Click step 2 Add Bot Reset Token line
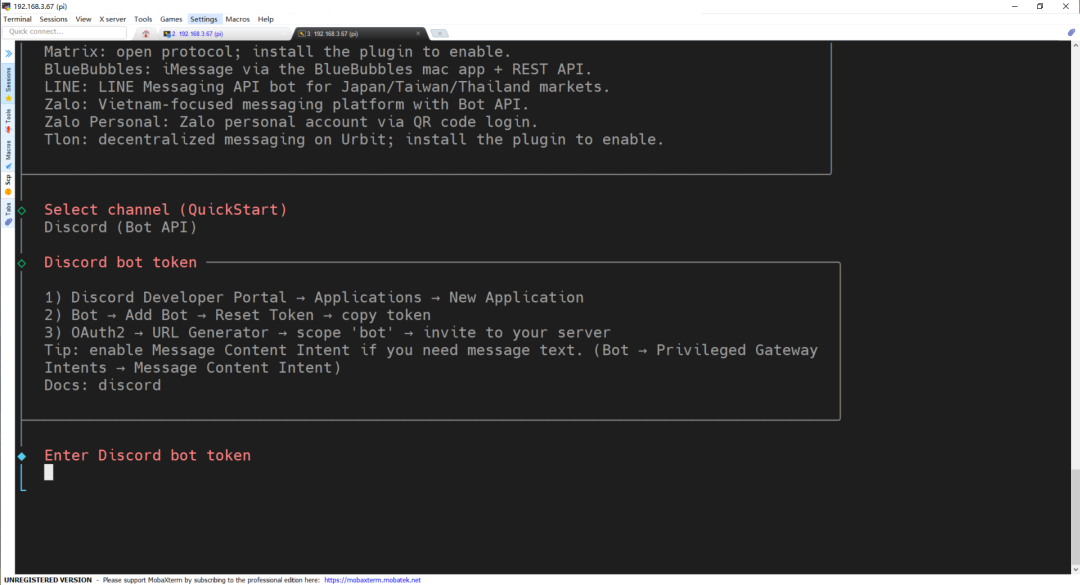The height and width of the screenshot is (585, 1080). (x=238, y=315)
